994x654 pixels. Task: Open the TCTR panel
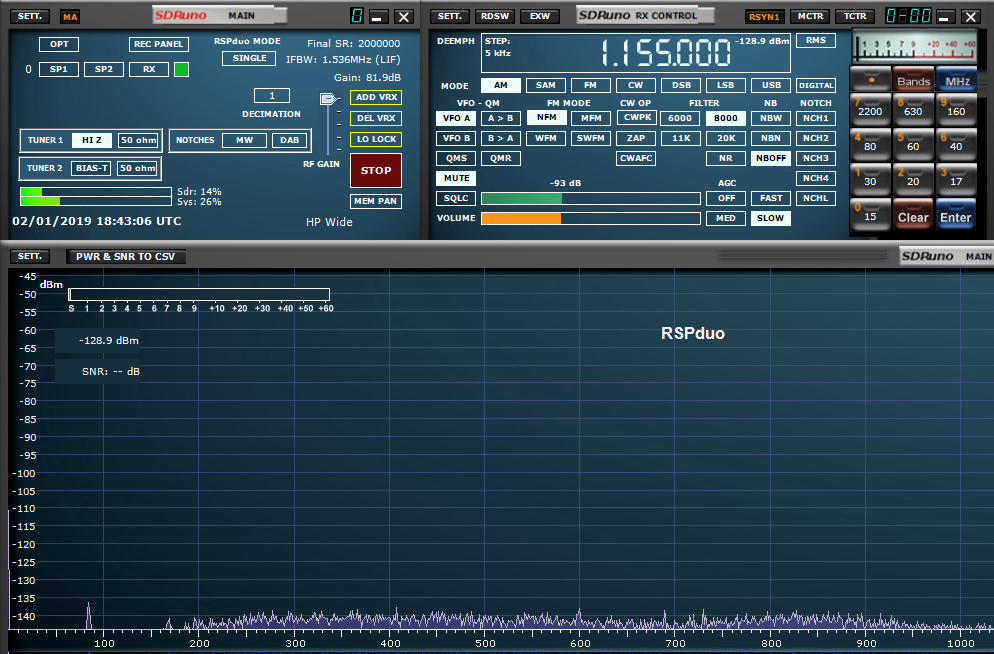(855, 16)
